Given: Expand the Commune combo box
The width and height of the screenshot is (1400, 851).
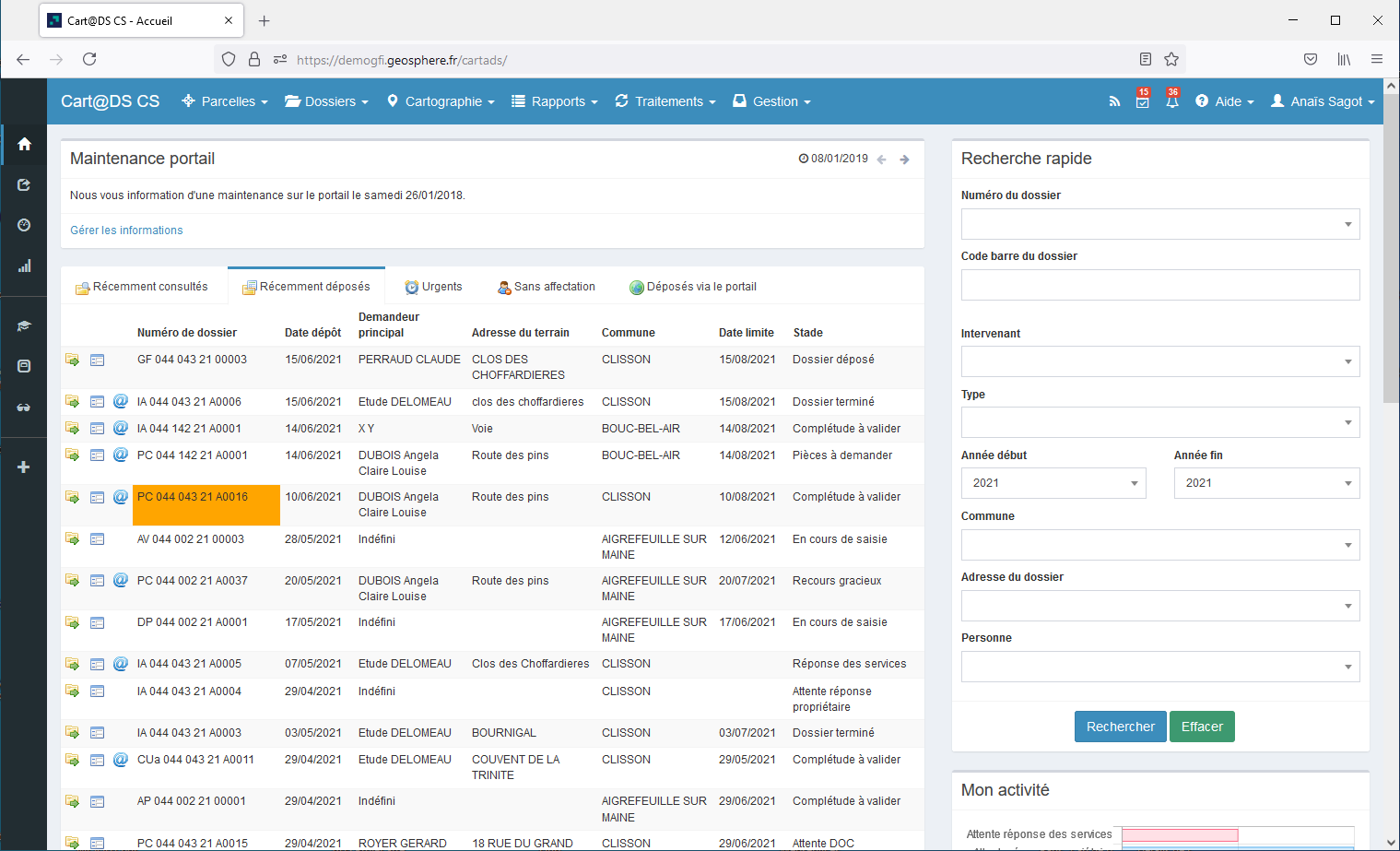Looking at the screenshot, I should pos(1159,544).
